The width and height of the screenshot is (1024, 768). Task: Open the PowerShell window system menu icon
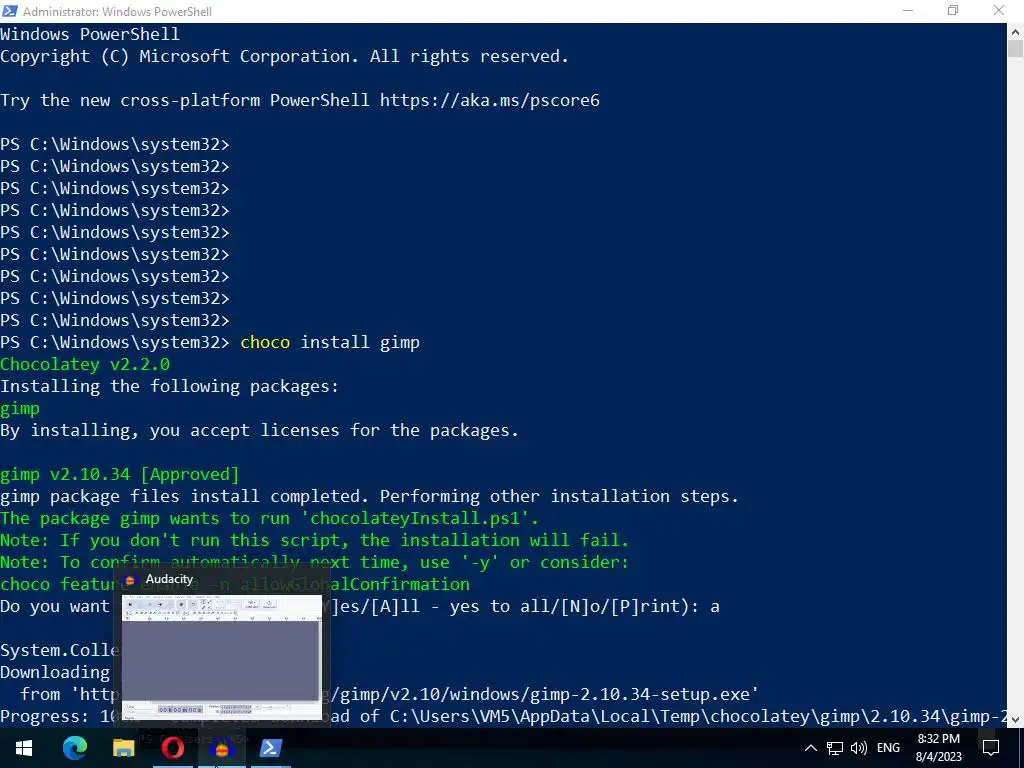10,11
